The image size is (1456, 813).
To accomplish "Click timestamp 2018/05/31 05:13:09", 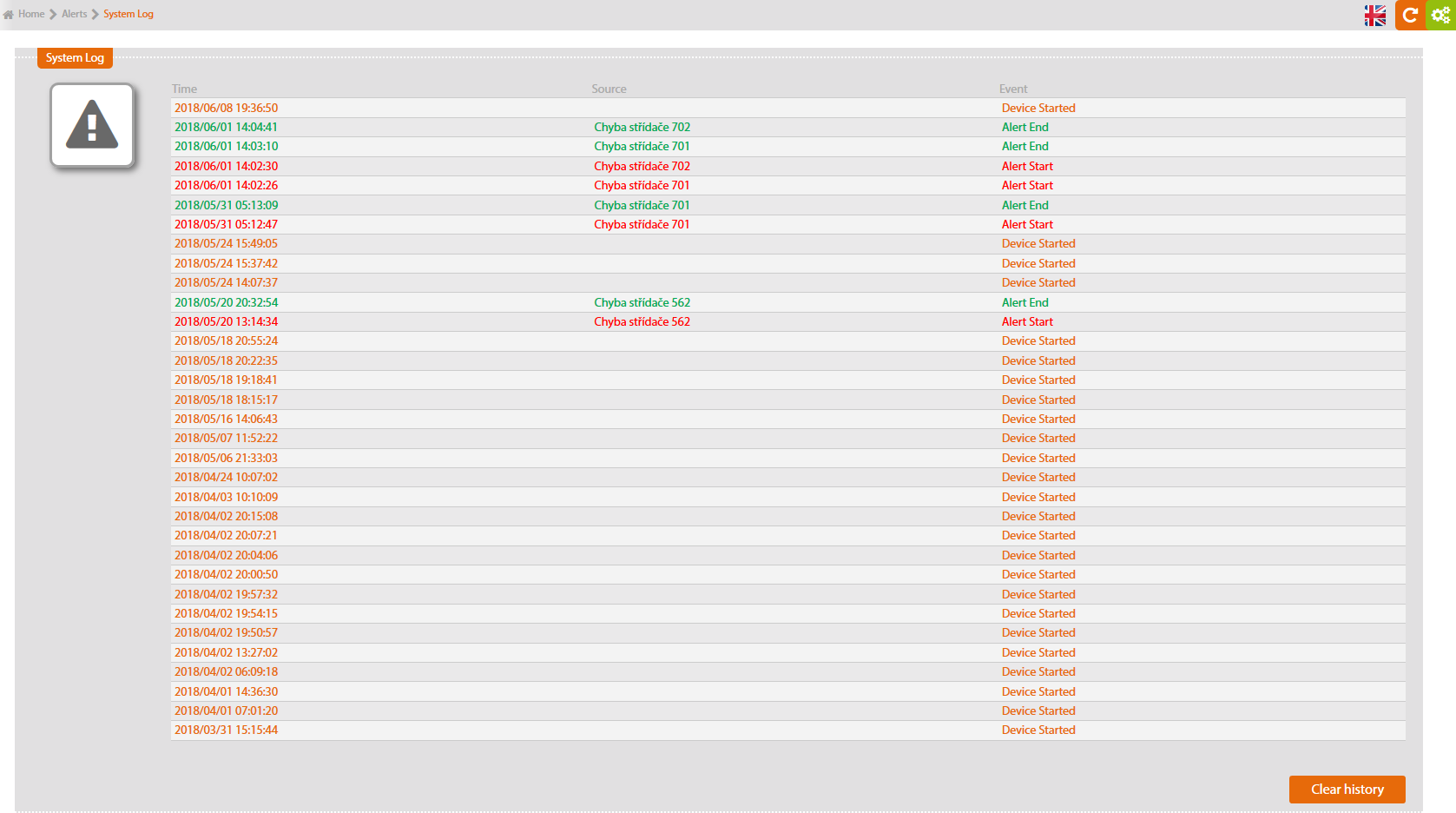I will point(226,205).
